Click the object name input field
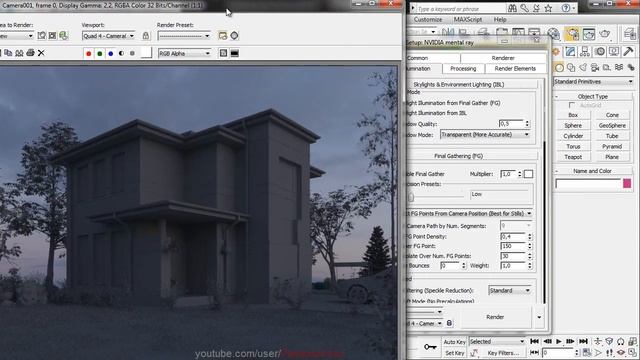The width and height of the screenshot is (640, 360). 588,184
